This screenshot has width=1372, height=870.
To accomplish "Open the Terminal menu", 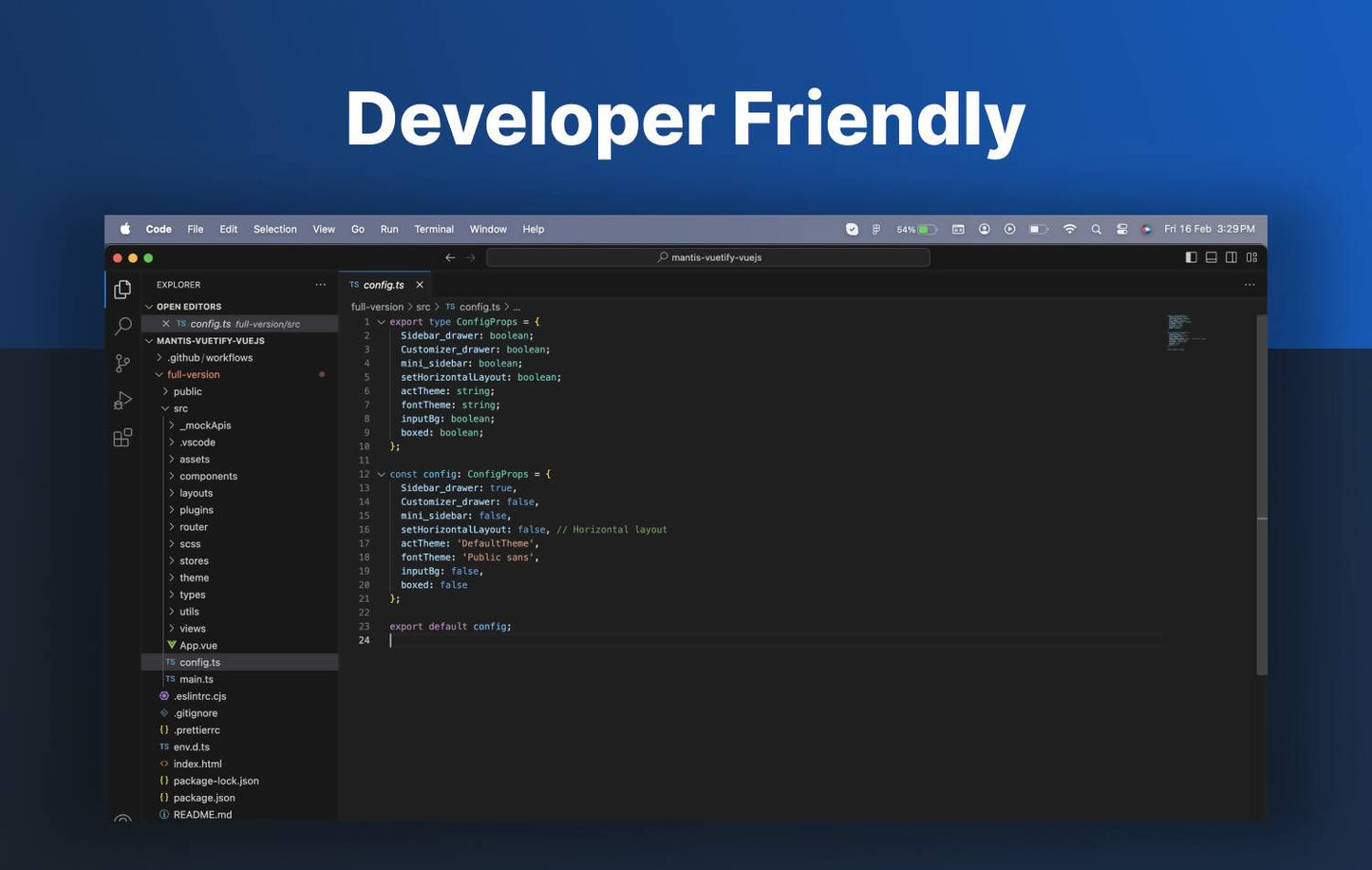I will click(x=433, y=230).
